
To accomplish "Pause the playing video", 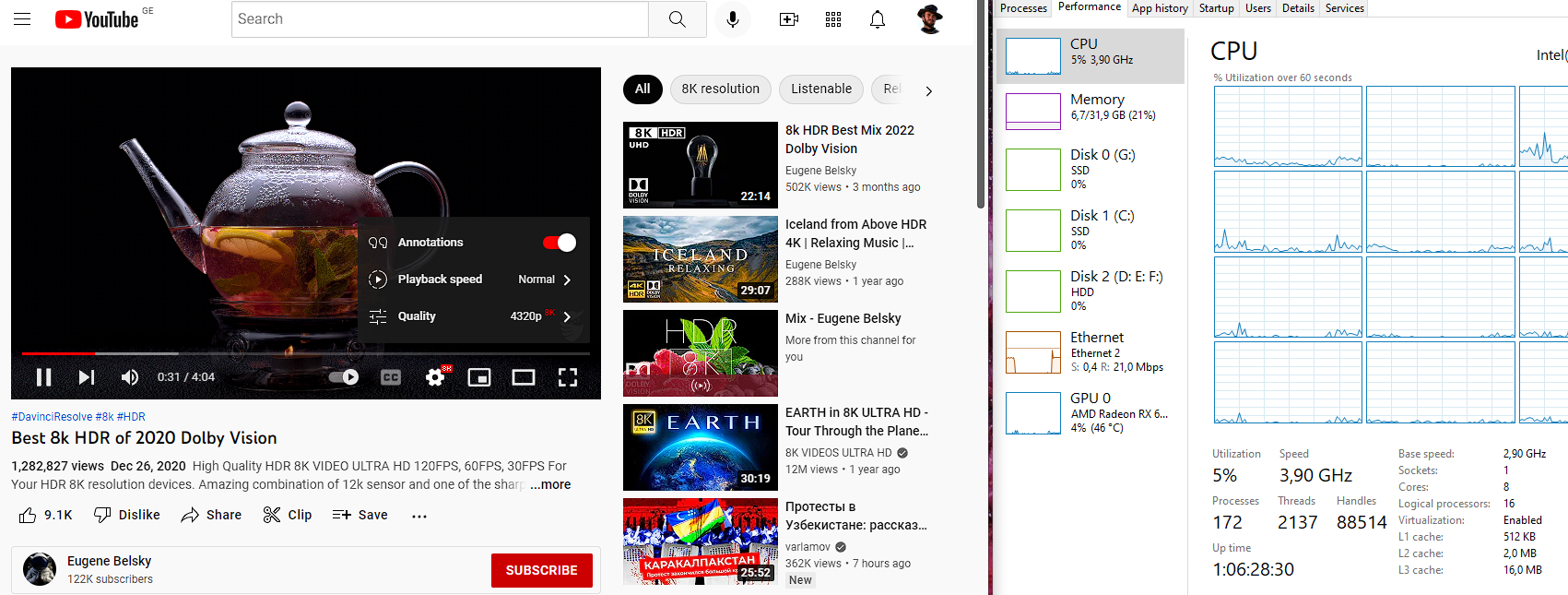I will click(x=43, y=377).
